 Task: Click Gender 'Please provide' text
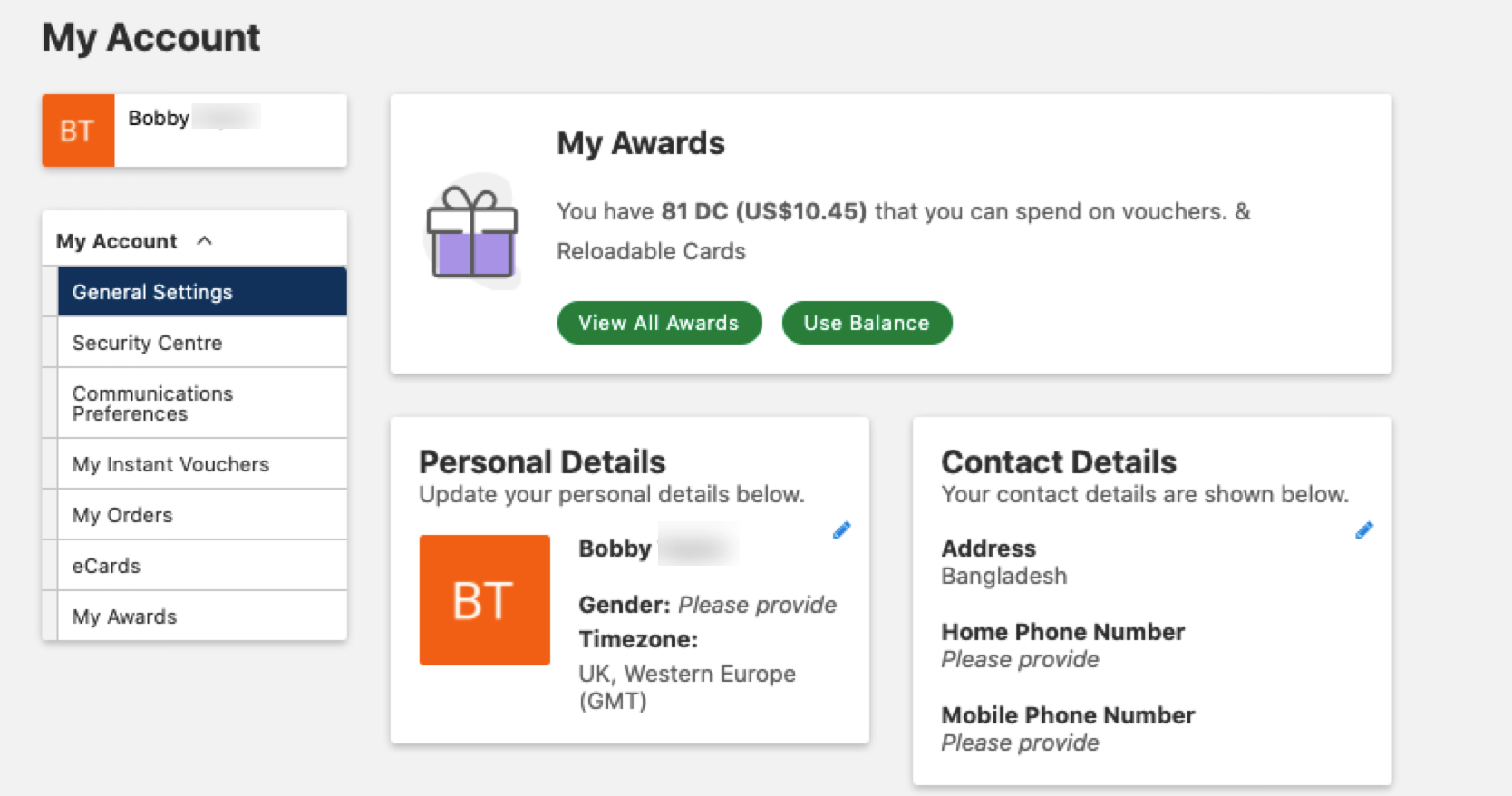tap(757, 605)
